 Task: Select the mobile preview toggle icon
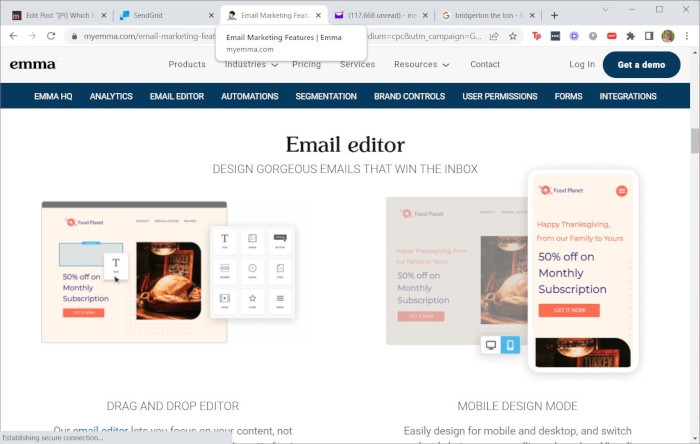[510, 345]
